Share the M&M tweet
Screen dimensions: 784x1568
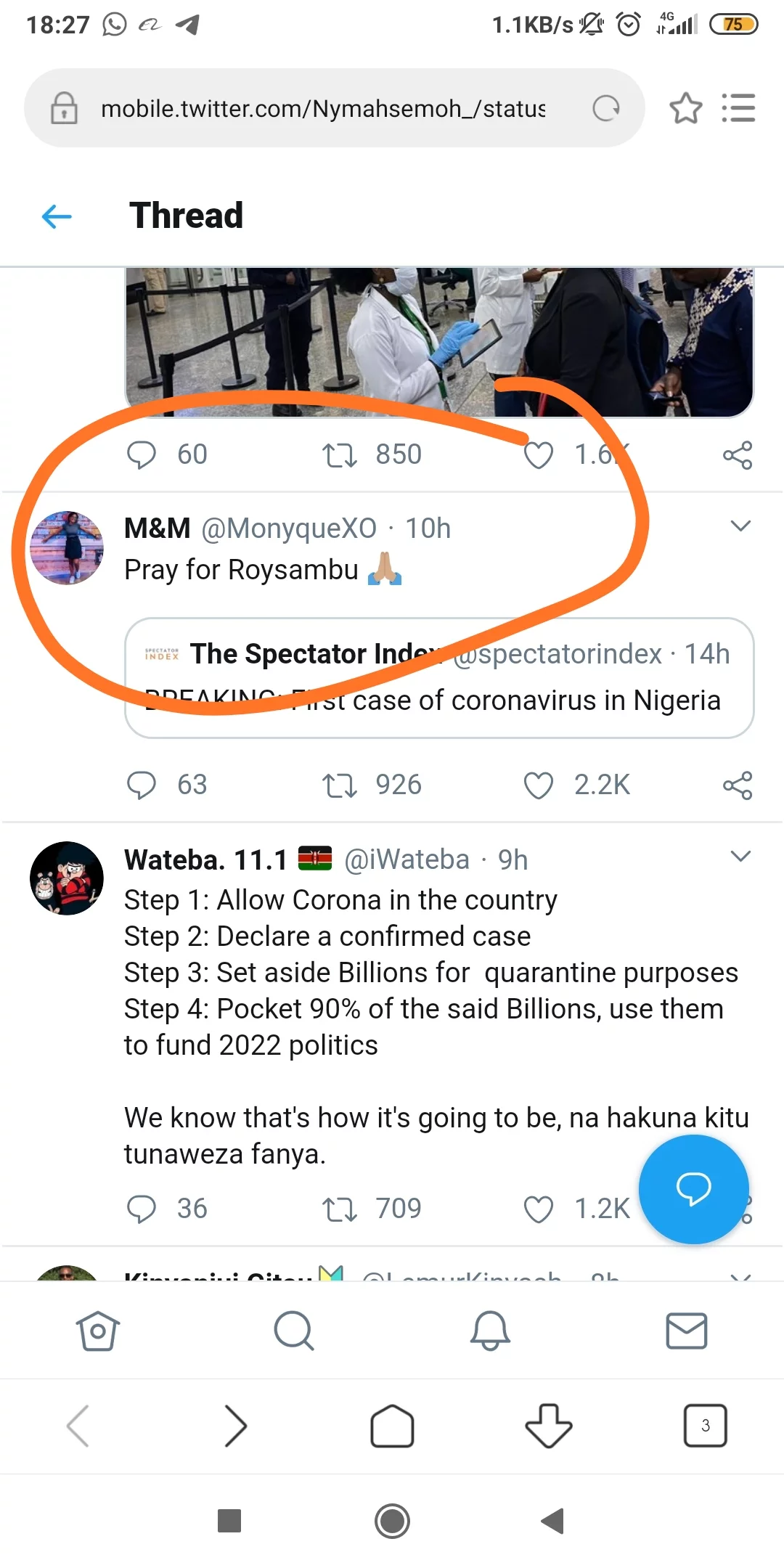[x=738, y=785]
